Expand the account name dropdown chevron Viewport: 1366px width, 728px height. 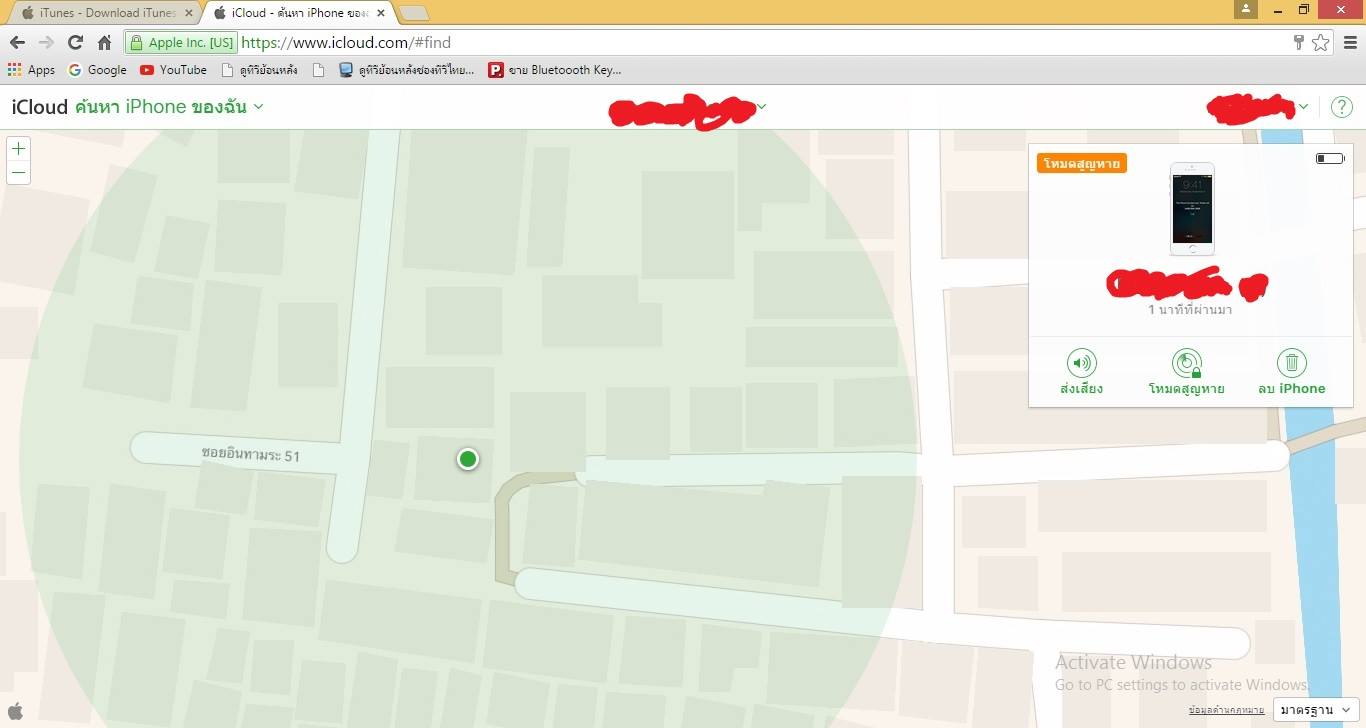click(x=1304, y=107)
